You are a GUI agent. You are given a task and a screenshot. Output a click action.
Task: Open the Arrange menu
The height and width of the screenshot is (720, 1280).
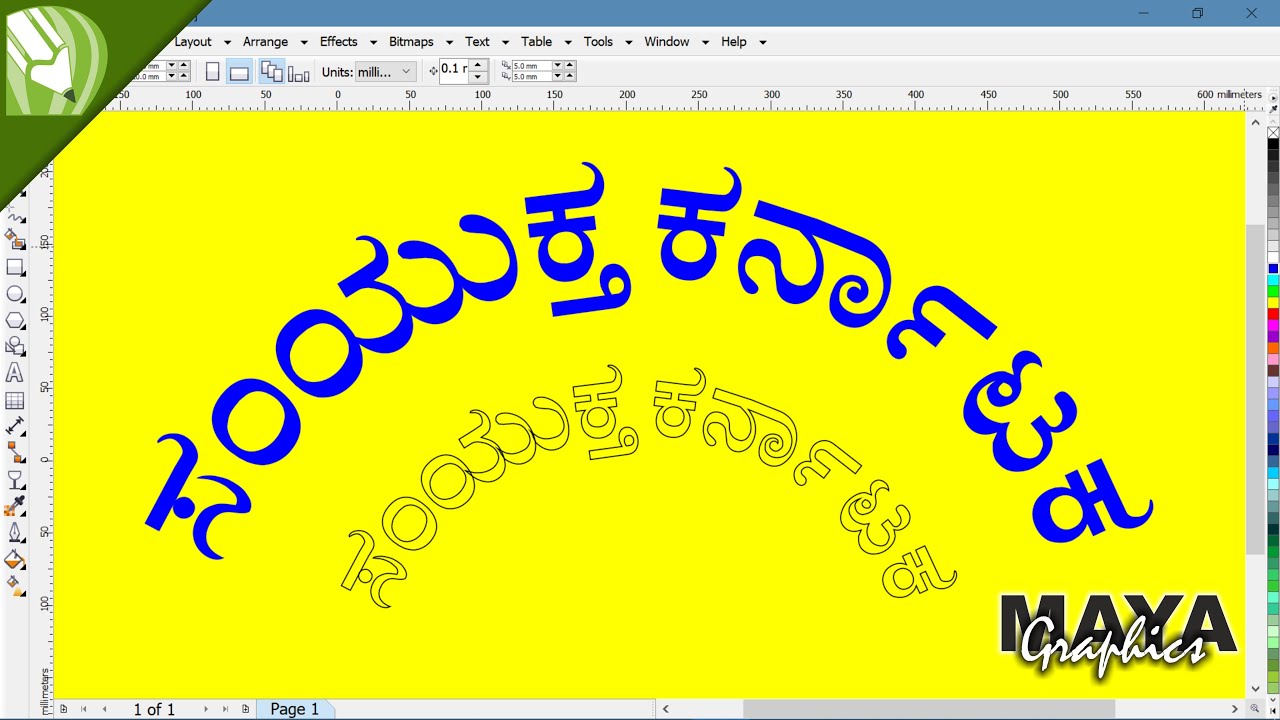[265, 42]
